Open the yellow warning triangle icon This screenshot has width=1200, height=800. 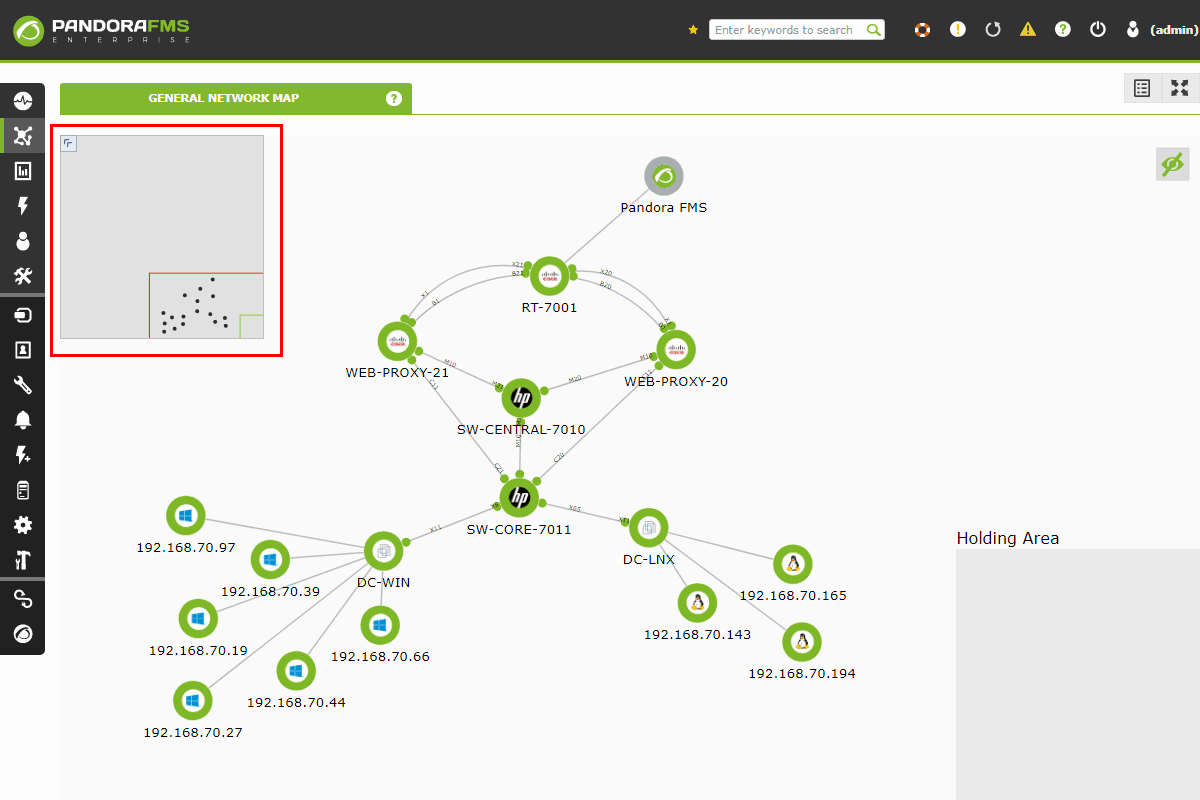click(x=1028, y=30)
